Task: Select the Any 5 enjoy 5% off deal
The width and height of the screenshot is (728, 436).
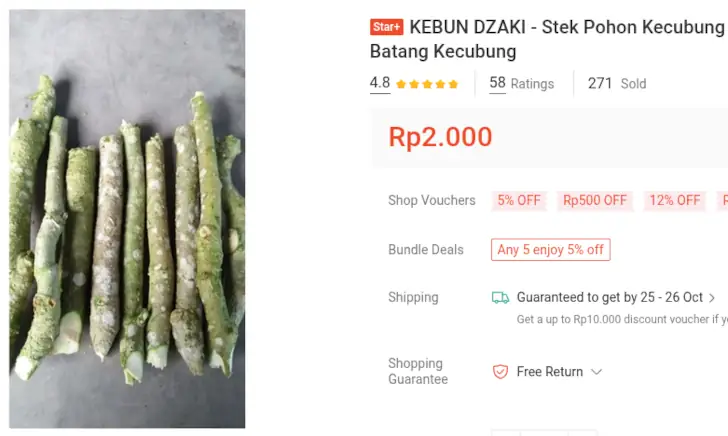Action: [550, 250]
